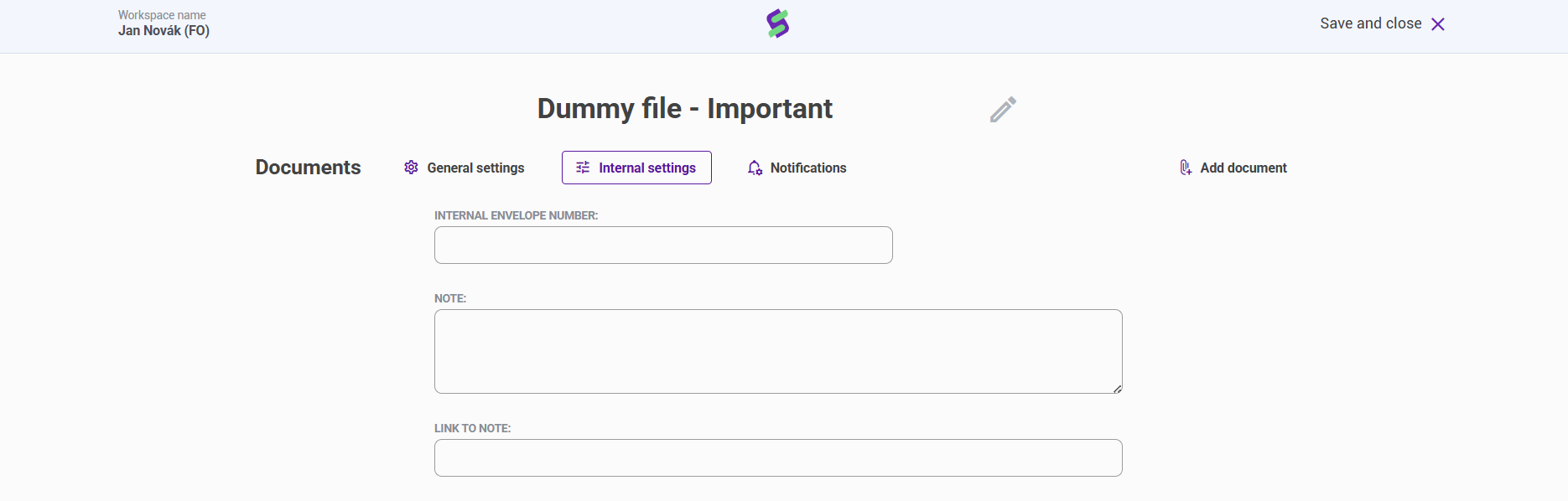
Task: Click the purple and green app logo
Action: click(778, 23)
